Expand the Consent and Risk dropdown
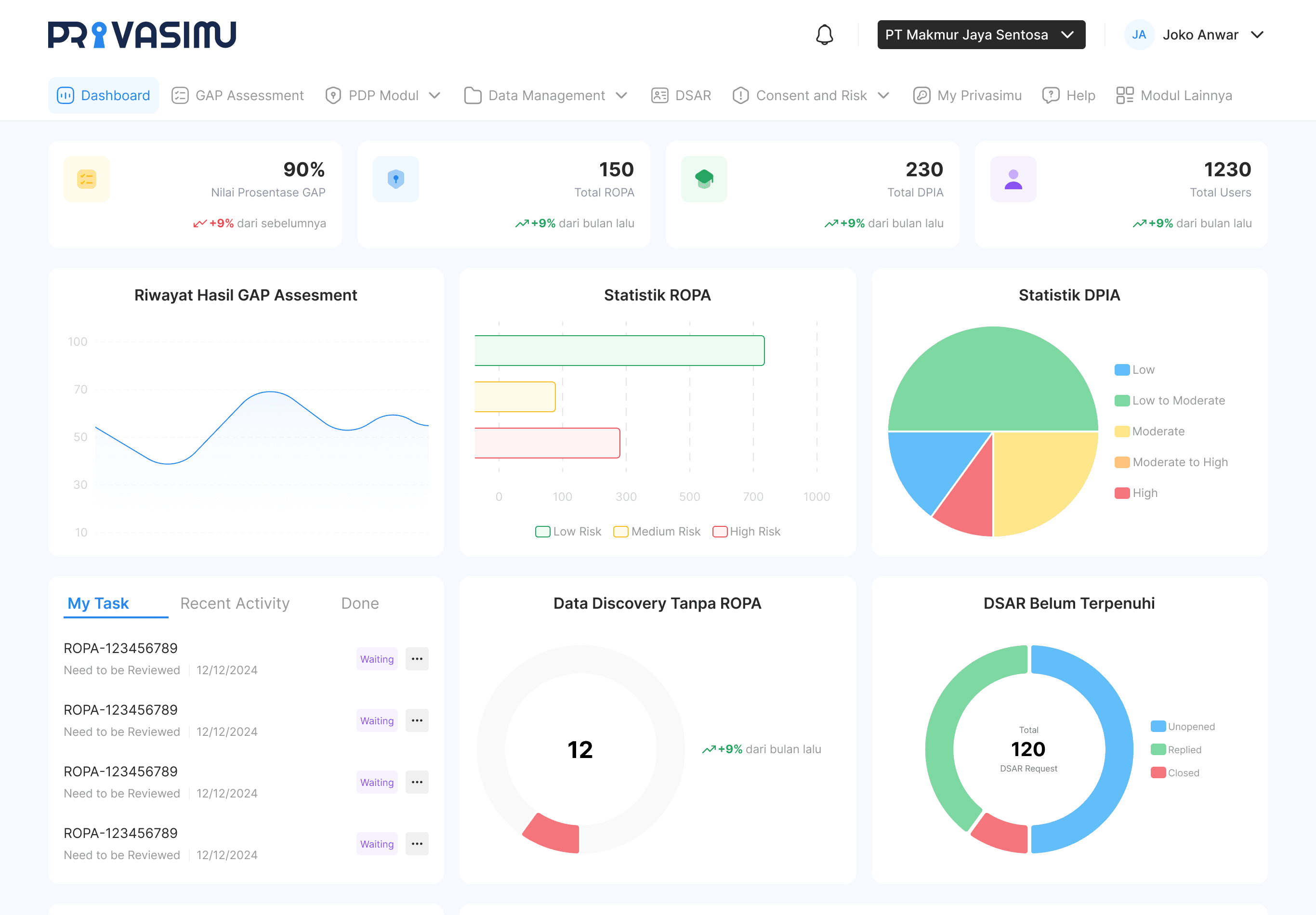The image size is (1316, 915). pyautogui.click(x=884, y=95)
